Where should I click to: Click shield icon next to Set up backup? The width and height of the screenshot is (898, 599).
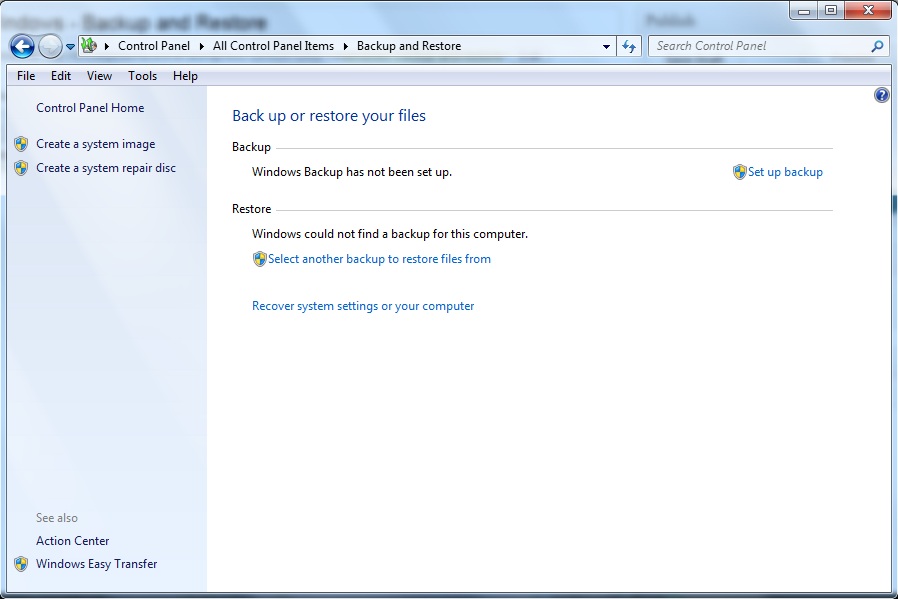click(739, 172)
